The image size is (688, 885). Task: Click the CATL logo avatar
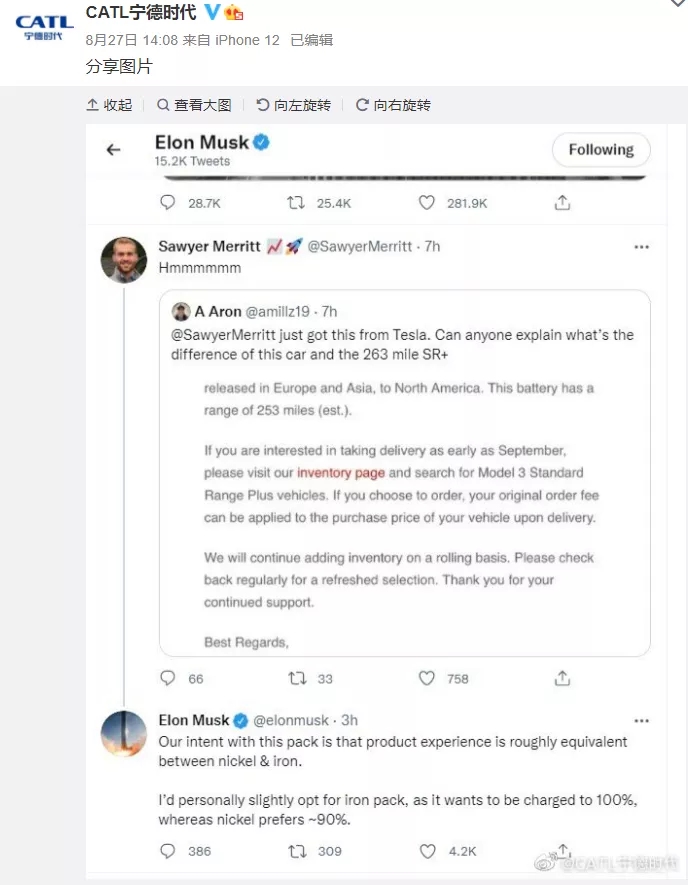(x=43, y=27)
